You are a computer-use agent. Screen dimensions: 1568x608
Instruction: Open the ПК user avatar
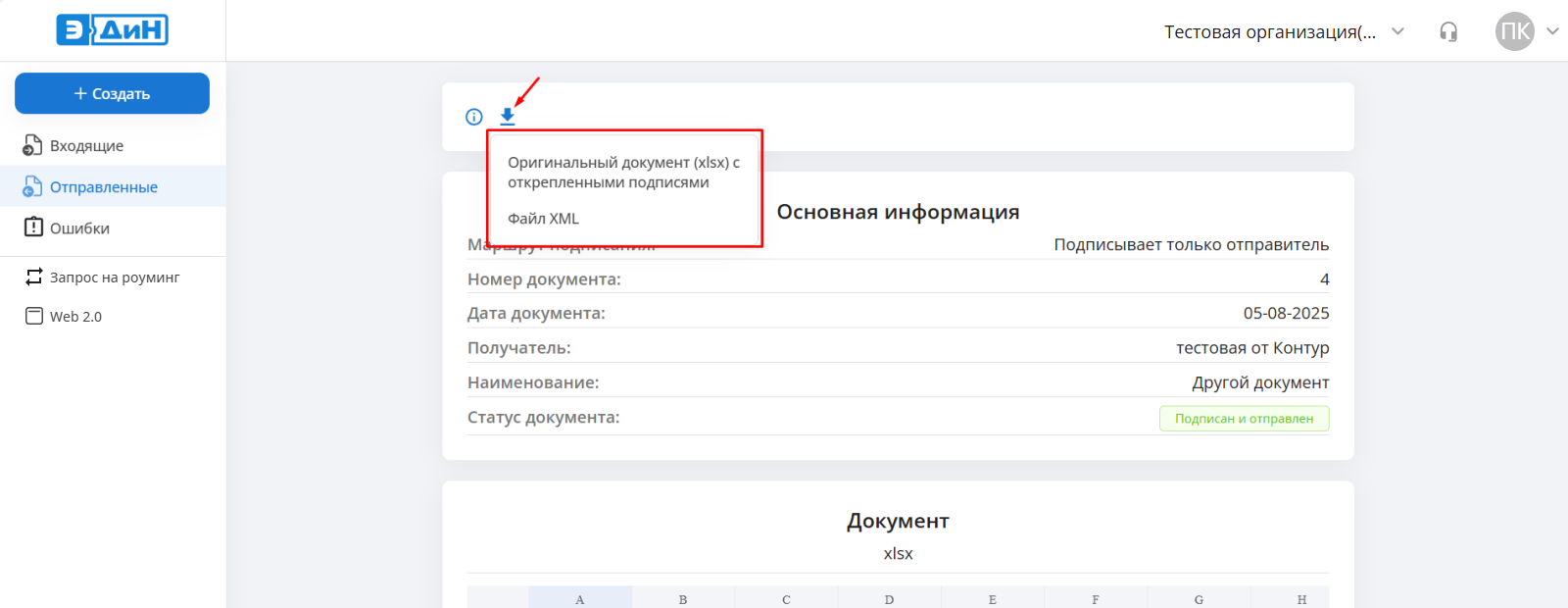tap(1514, 31)
